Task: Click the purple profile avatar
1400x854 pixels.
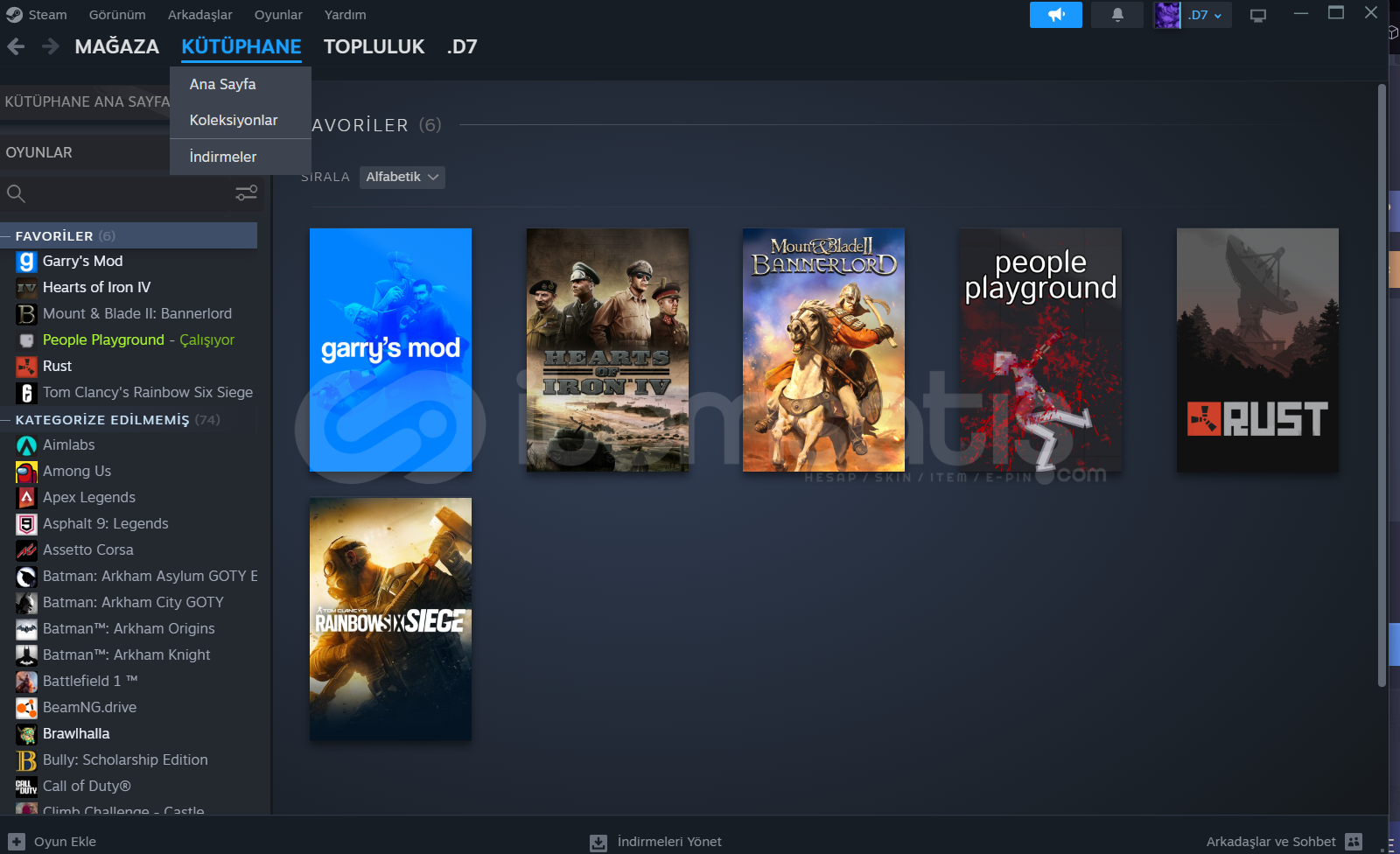Action: (1167, 15)
